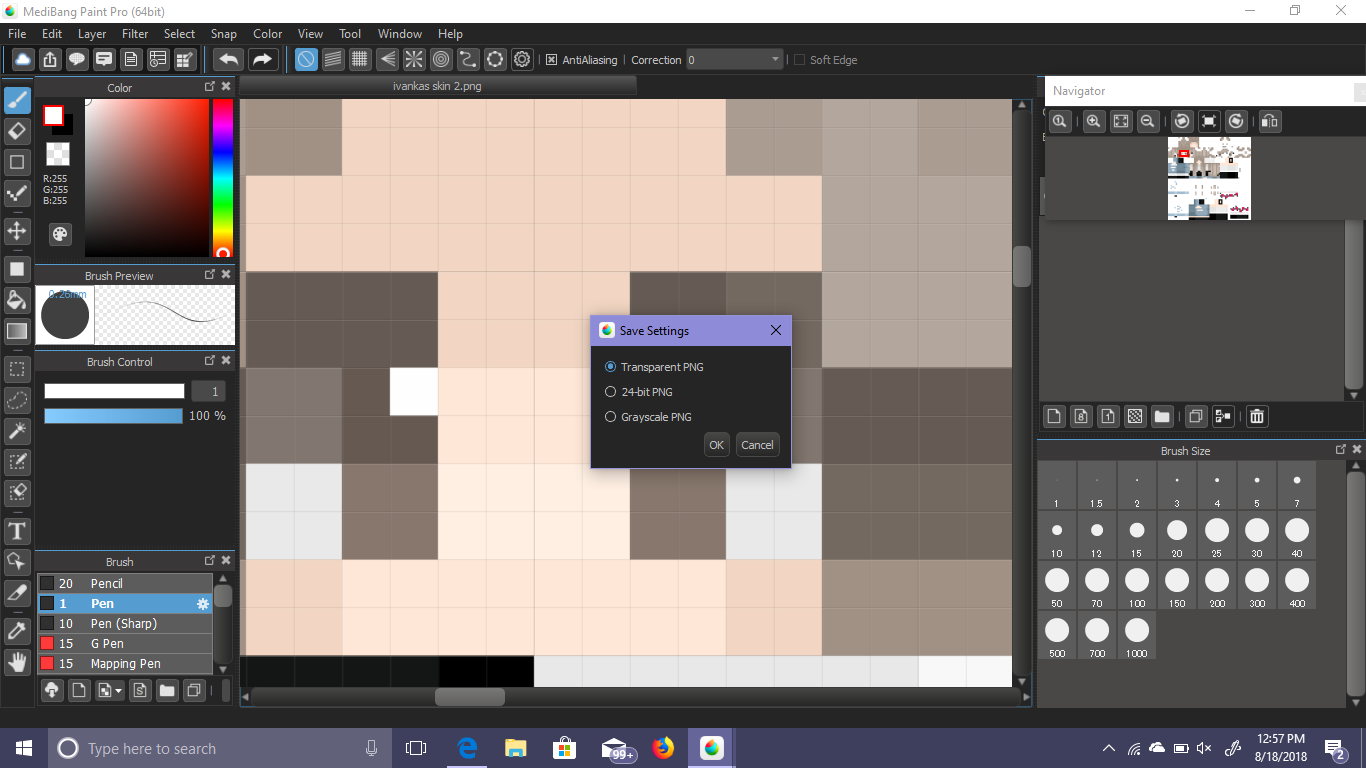This screenshot has height=768, width=1366.
Task: Toggle the AntiAliasing checkbox
Action: pyautogui.click(x=551, y=60)
